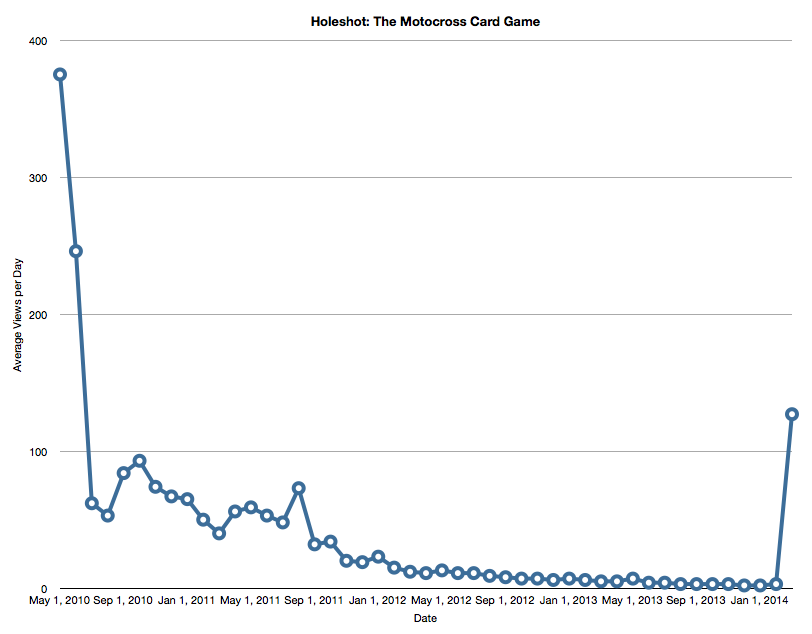The image size is (812, 634).
Task: Click the 'May 1, 2013' date label
Action: pyautogui.click(x=632, y=600)
